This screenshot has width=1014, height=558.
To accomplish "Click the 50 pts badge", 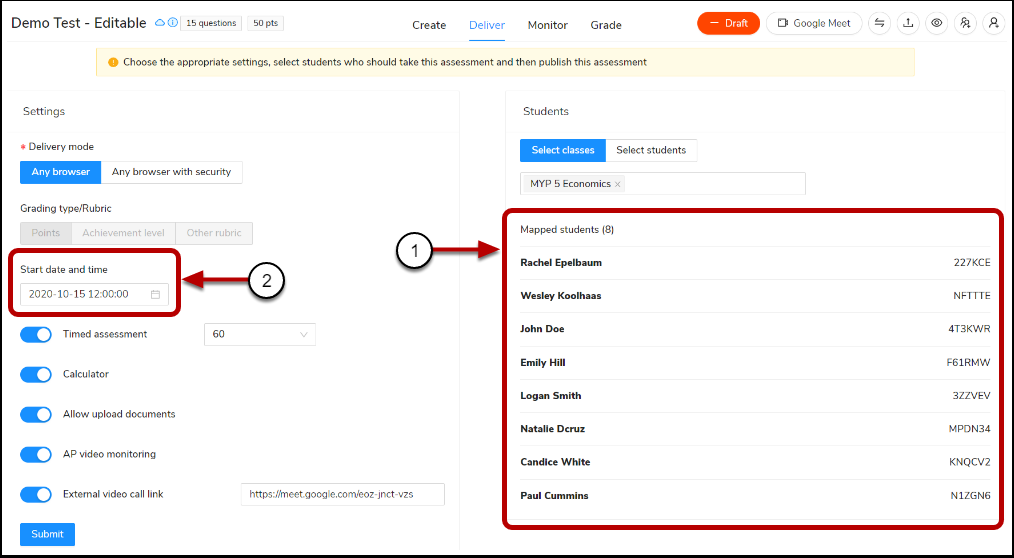I will point(265,23).
